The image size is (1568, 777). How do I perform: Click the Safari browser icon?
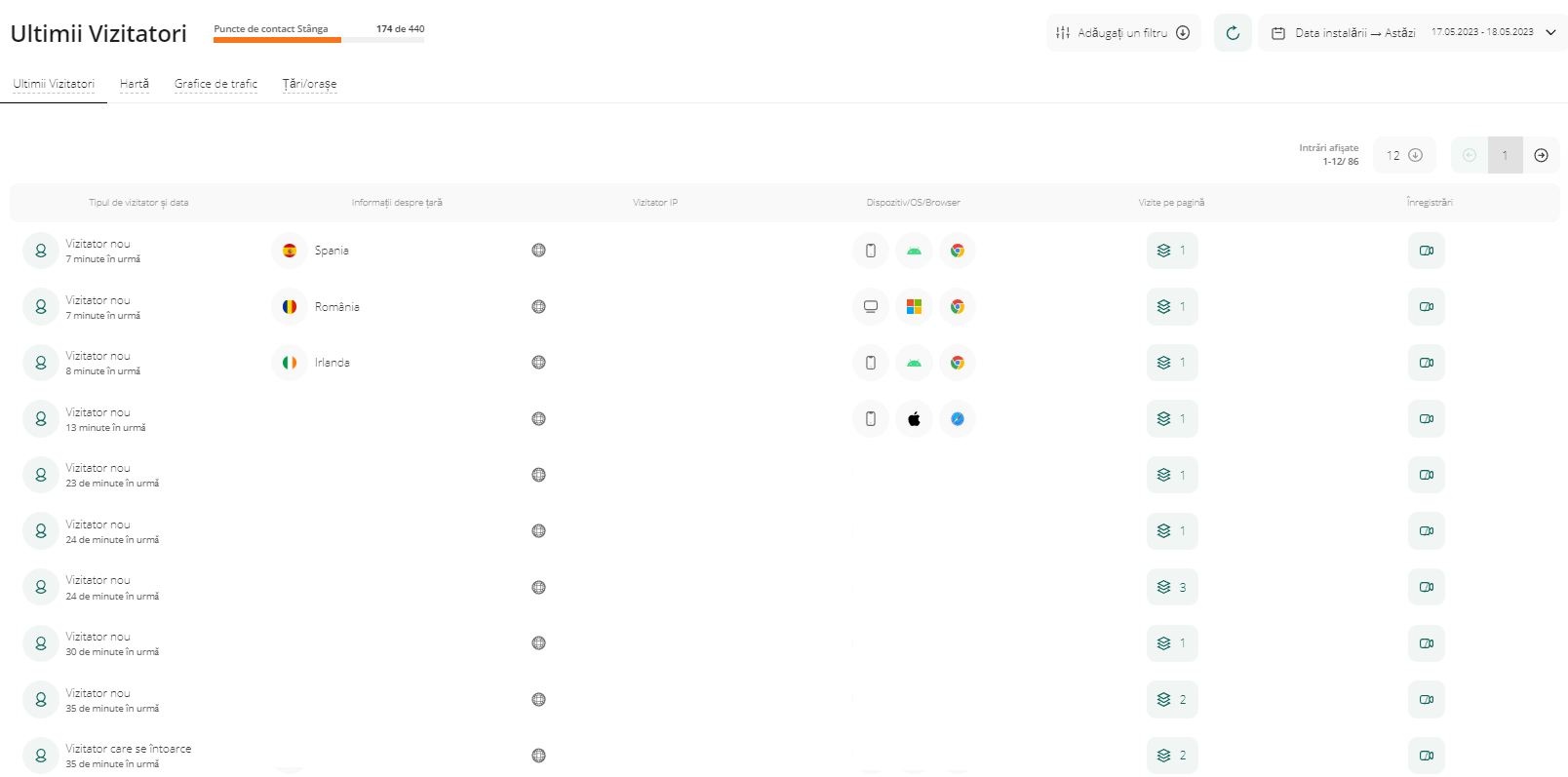[x=958, y=419]
